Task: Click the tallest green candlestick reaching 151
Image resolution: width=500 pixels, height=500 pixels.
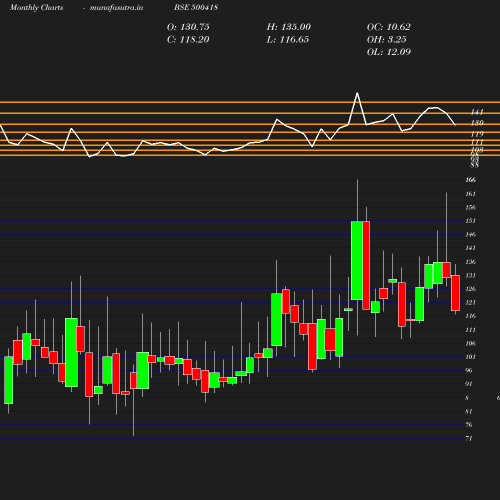Action: (357, 260)
